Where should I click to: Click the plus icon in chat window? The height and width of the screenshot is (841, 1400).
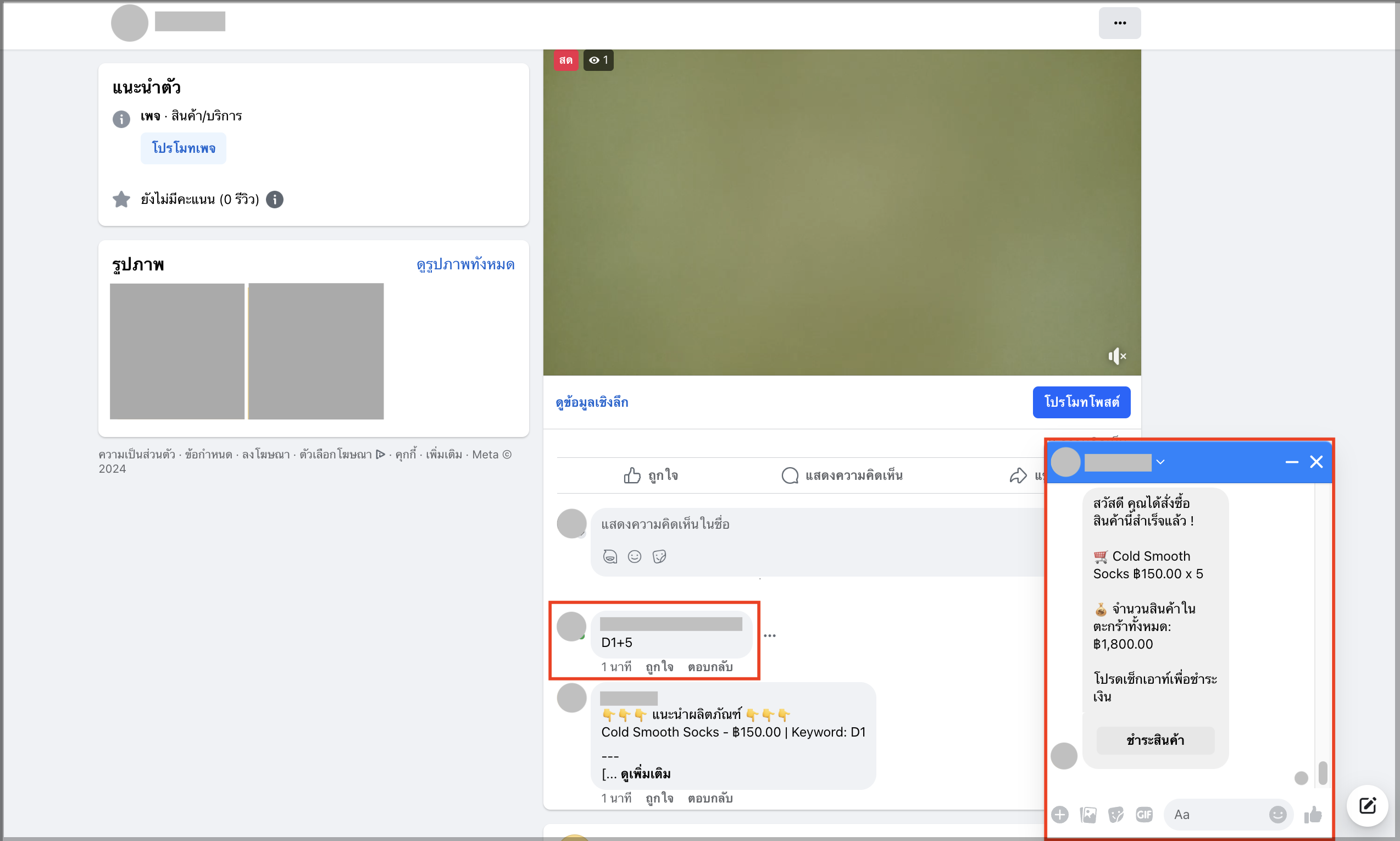click(x=1060, y=815)
